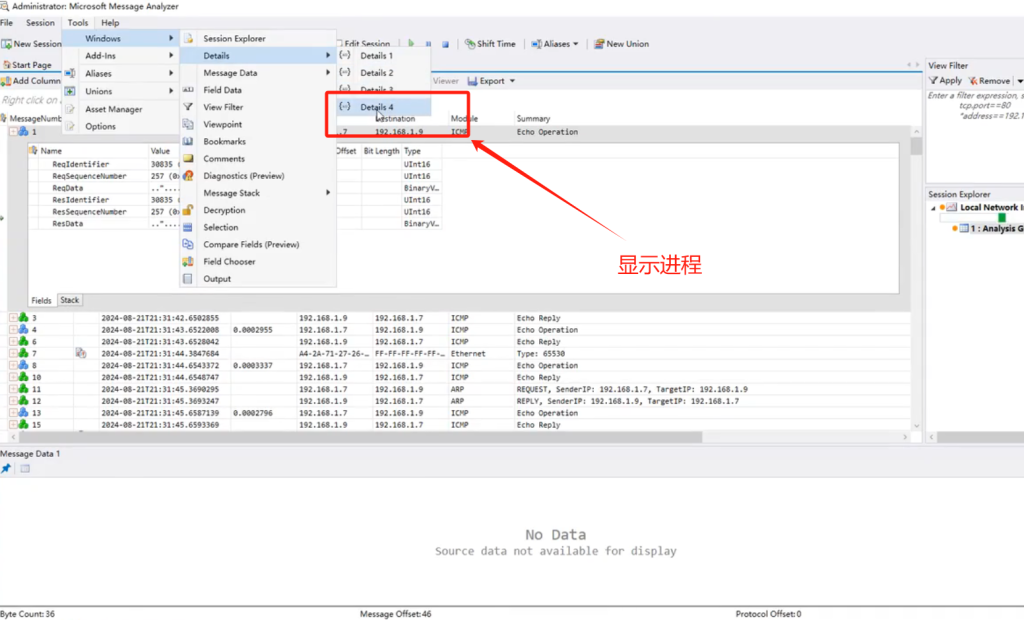1024x620 pixels.
Task: Click the Field Chooser icon
Action: pos(188,261)
